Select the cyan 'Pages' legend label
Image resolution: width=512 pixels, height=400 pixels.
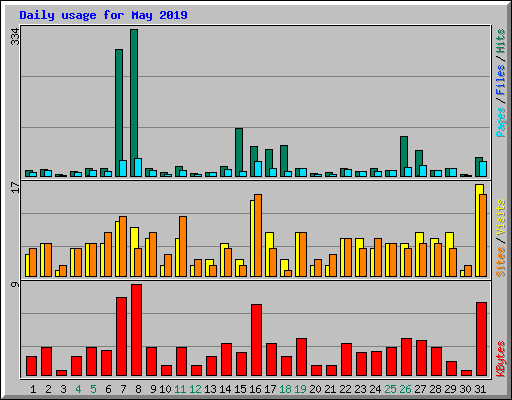(500, 122)
